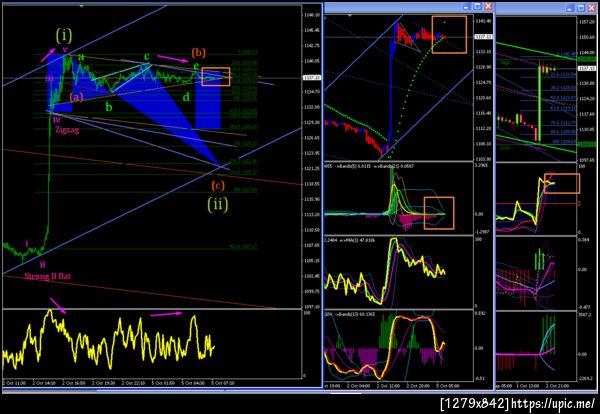This screenshot has height=414, width=600.
Task: Minimize the middle chart window
Action: [x=466, y=7]
